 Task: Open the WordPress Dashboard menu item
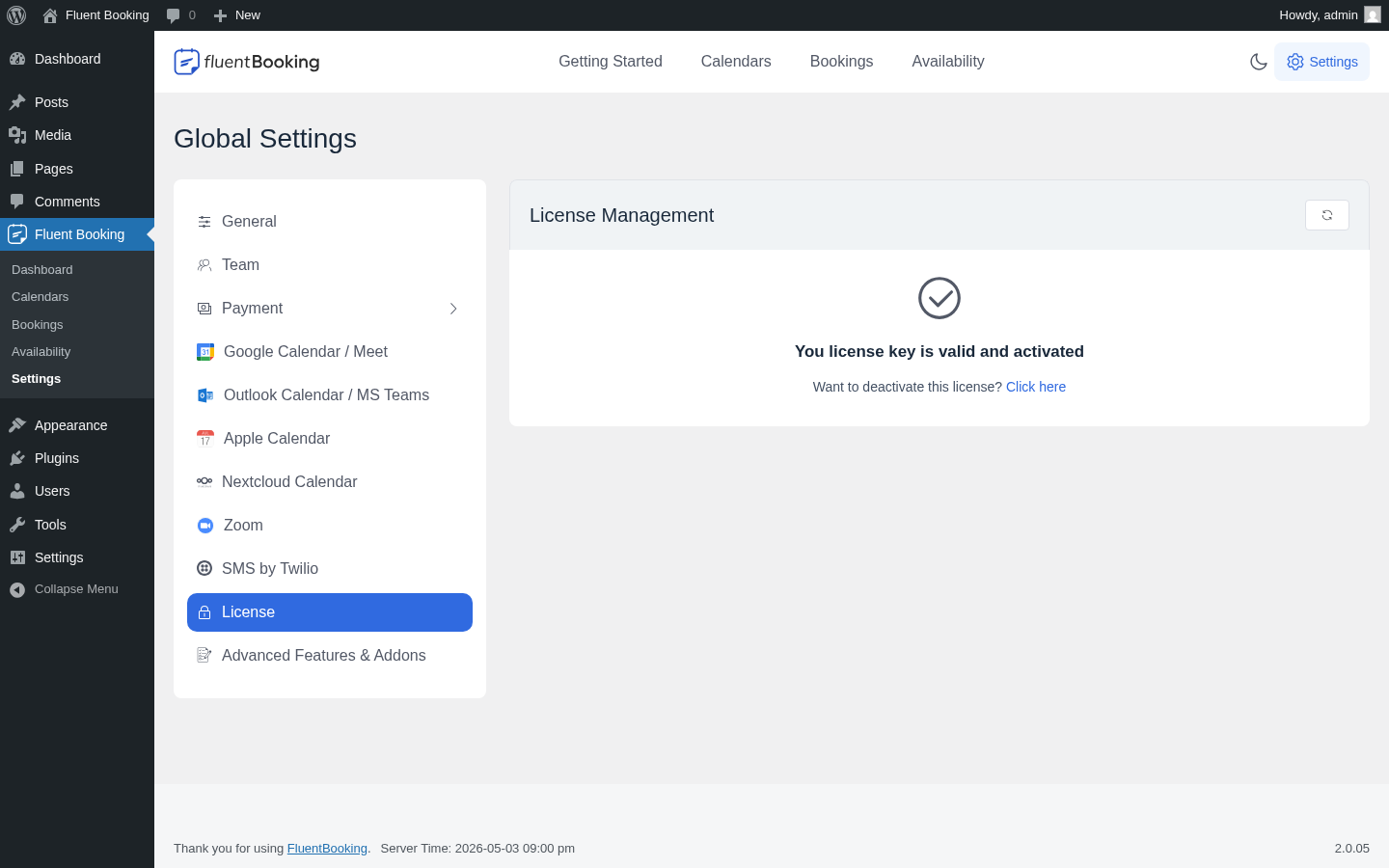(x=77, y=59)
